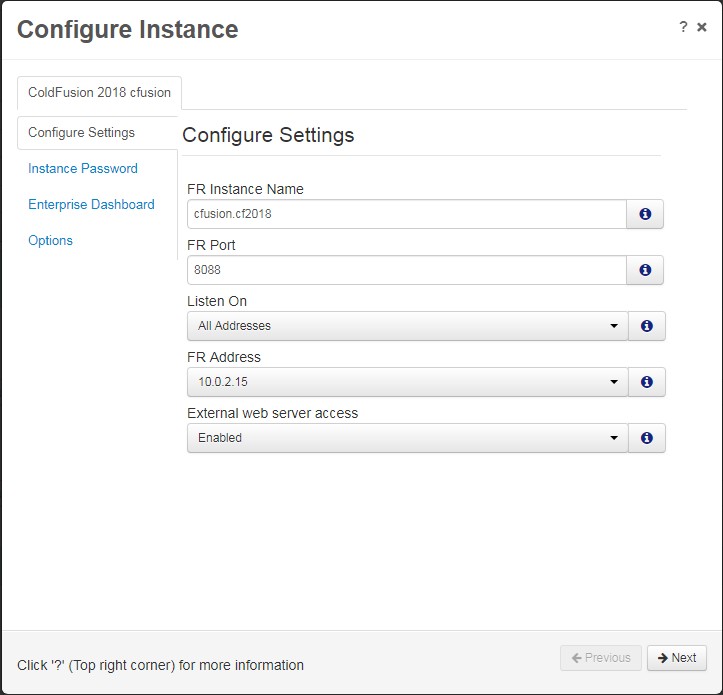Expand the Listen On dropdown
The height and width of the screenshot is (695, 723).
point(408,326)
